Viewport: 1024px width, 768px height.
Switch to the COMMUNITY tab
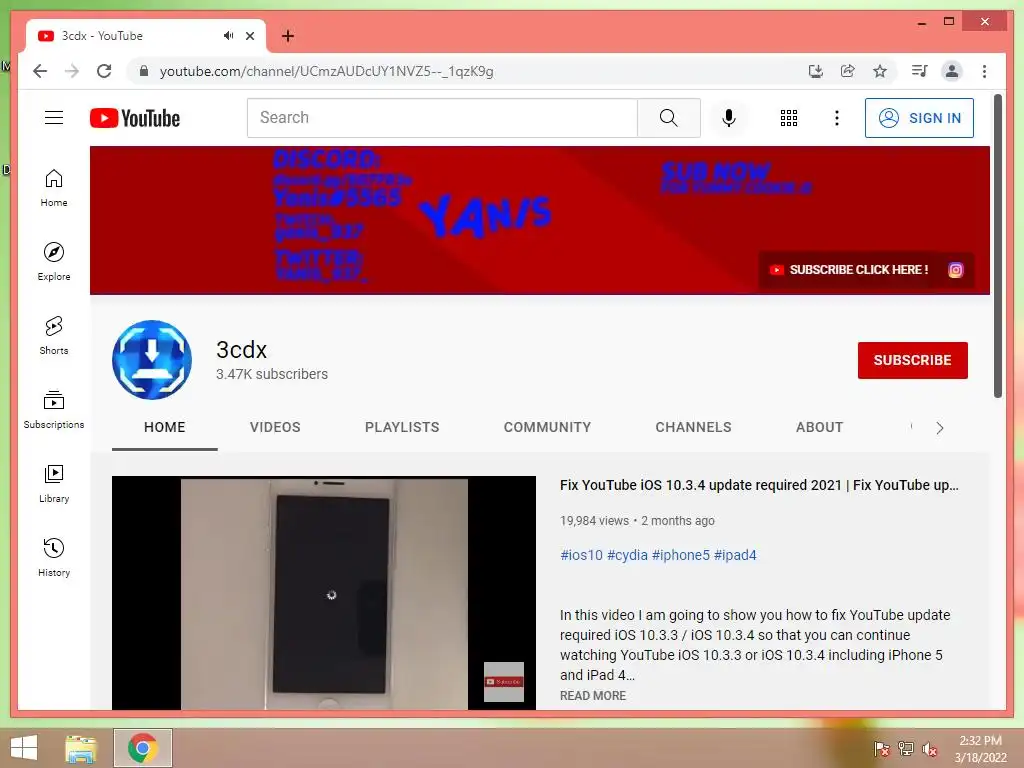547,427
